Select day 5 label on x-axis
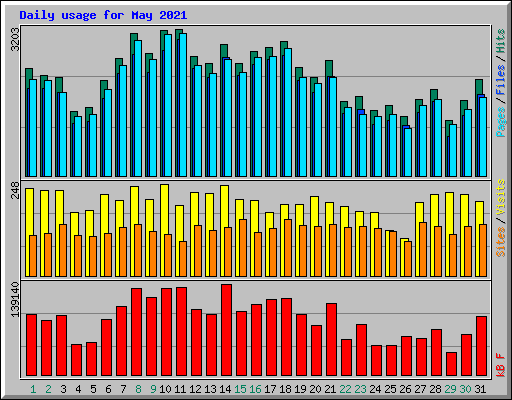Viewport: 512px width, 400px height. [x=93, y=389]
